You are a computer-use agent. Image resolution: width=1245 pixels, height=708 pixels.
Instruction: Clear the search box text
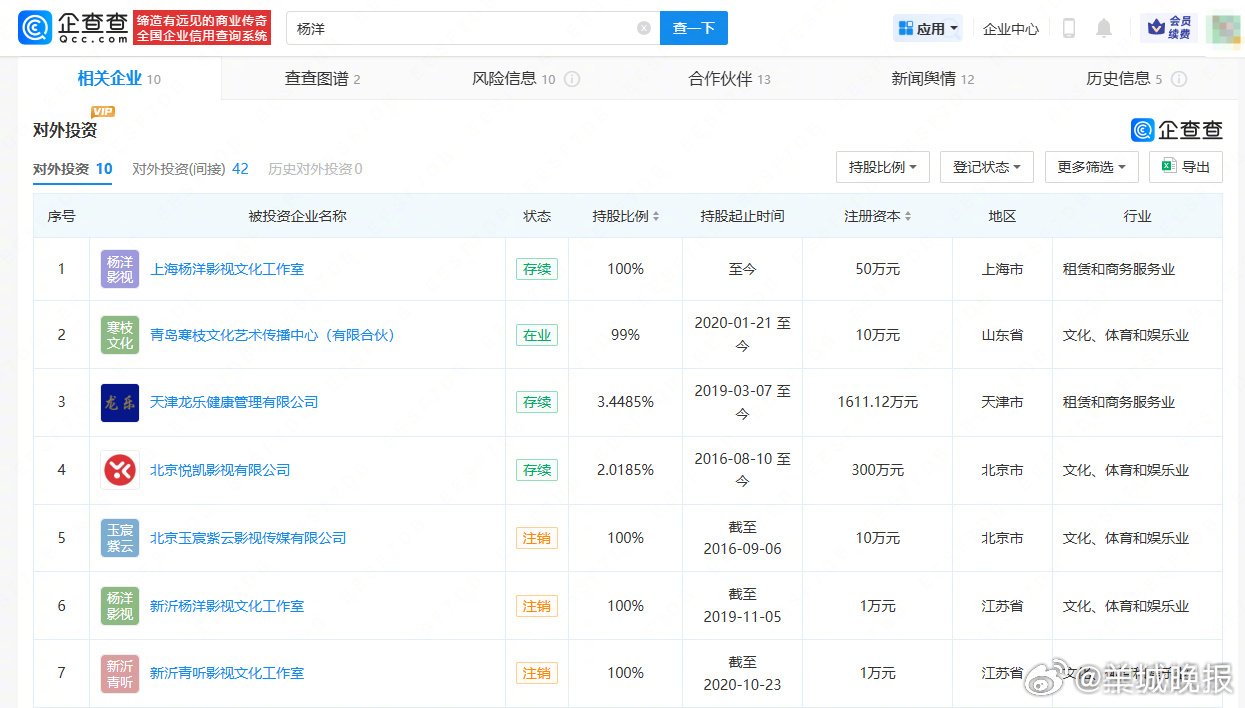[643, 29]
